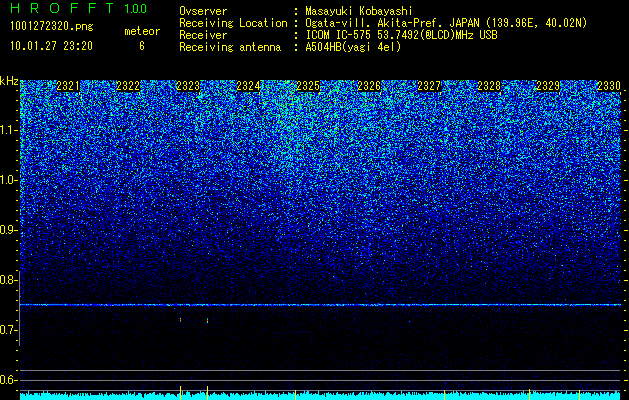Image resolution: width=629 pixels, height=400 pixels.
Task: Click the HROFFT 1.0.0 title text
Action: [x=79, y=8]
